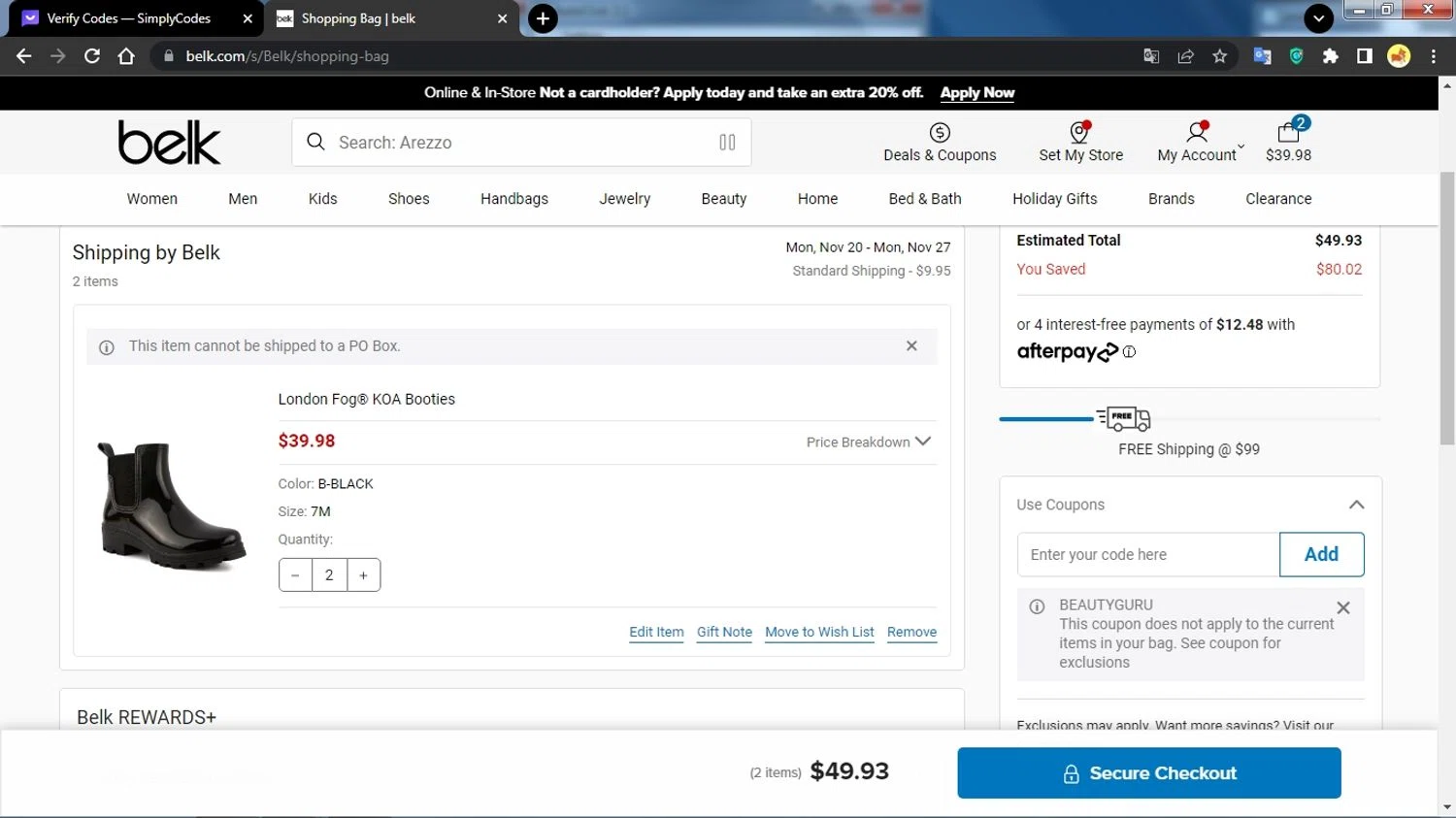
Task: Go back with the browser back arrow
Action: [24, 56]
